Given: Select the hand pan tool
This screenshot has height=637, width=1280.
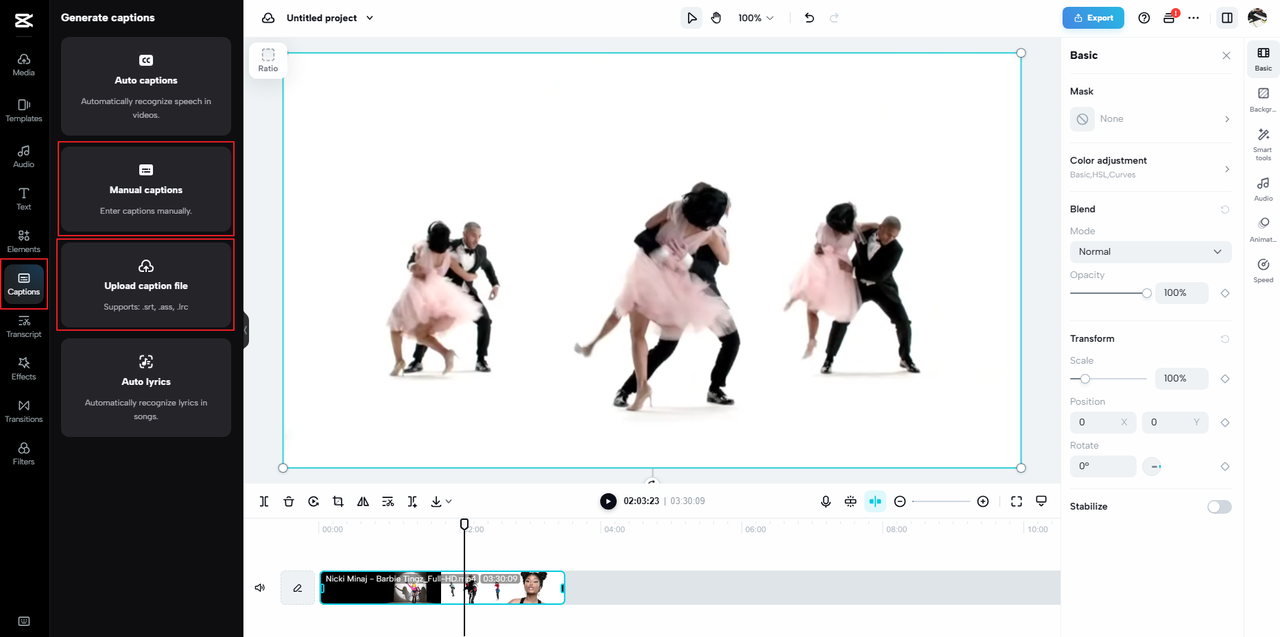Looking at the screenshot, I should coord(716,18).
